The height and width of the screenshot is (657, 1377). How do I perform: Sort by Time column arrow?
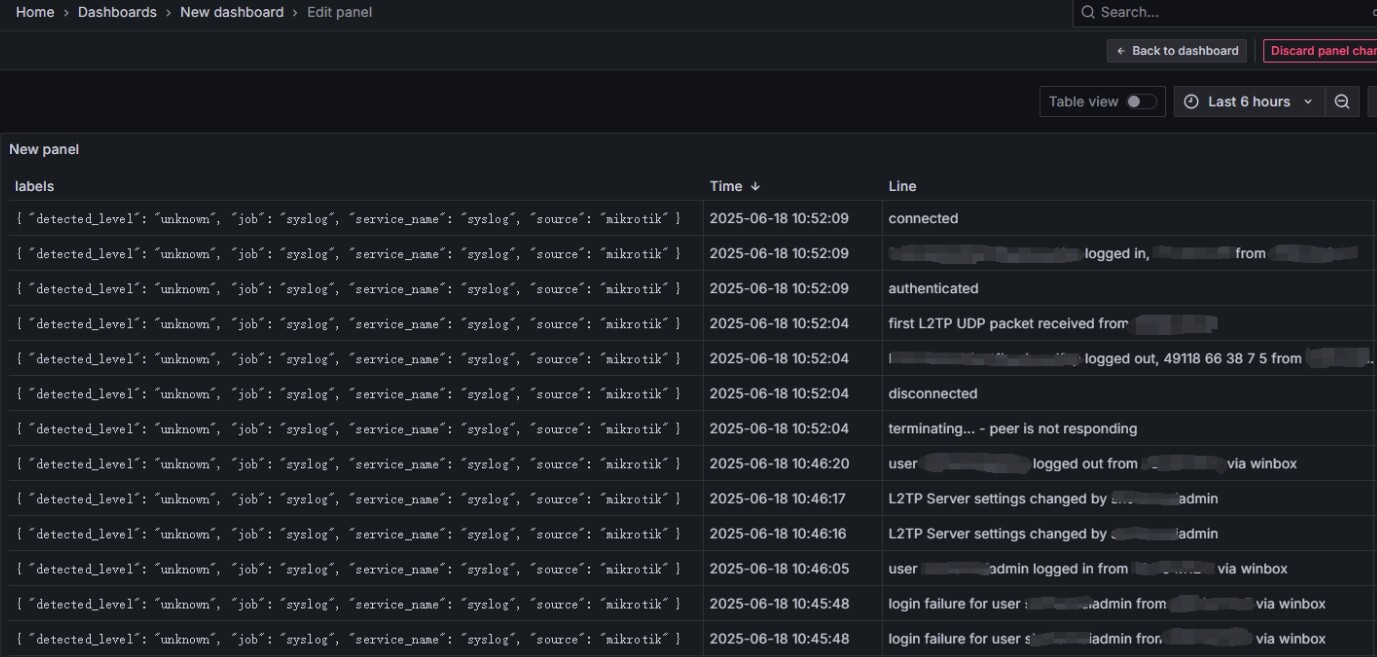tap(755, 186)
